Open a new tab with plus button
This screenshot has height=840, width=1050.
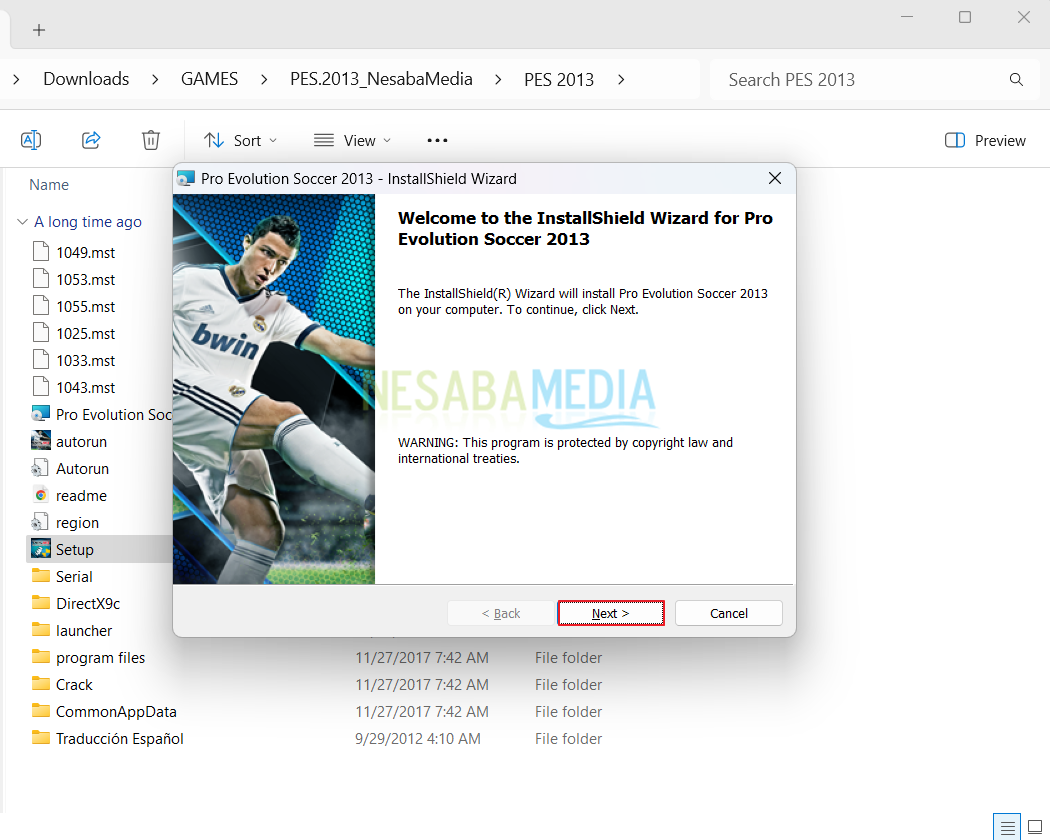tap(39, 30)
